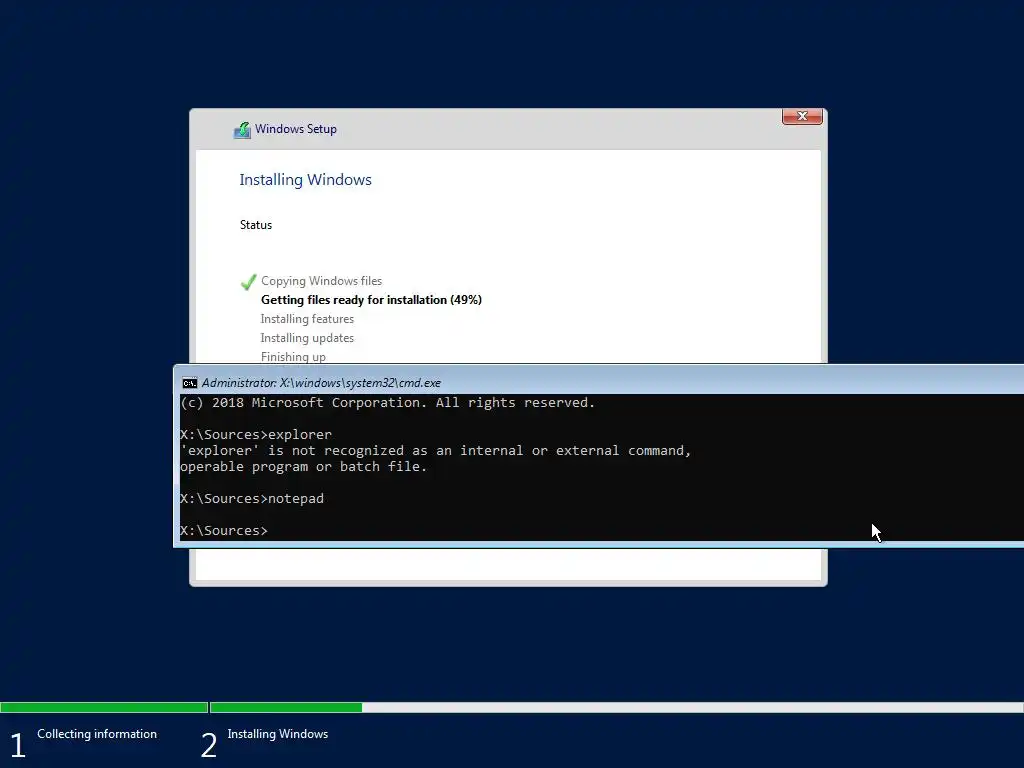Click the 'Windows Setup' title text
1024x768 pixels.
[296, 129]
